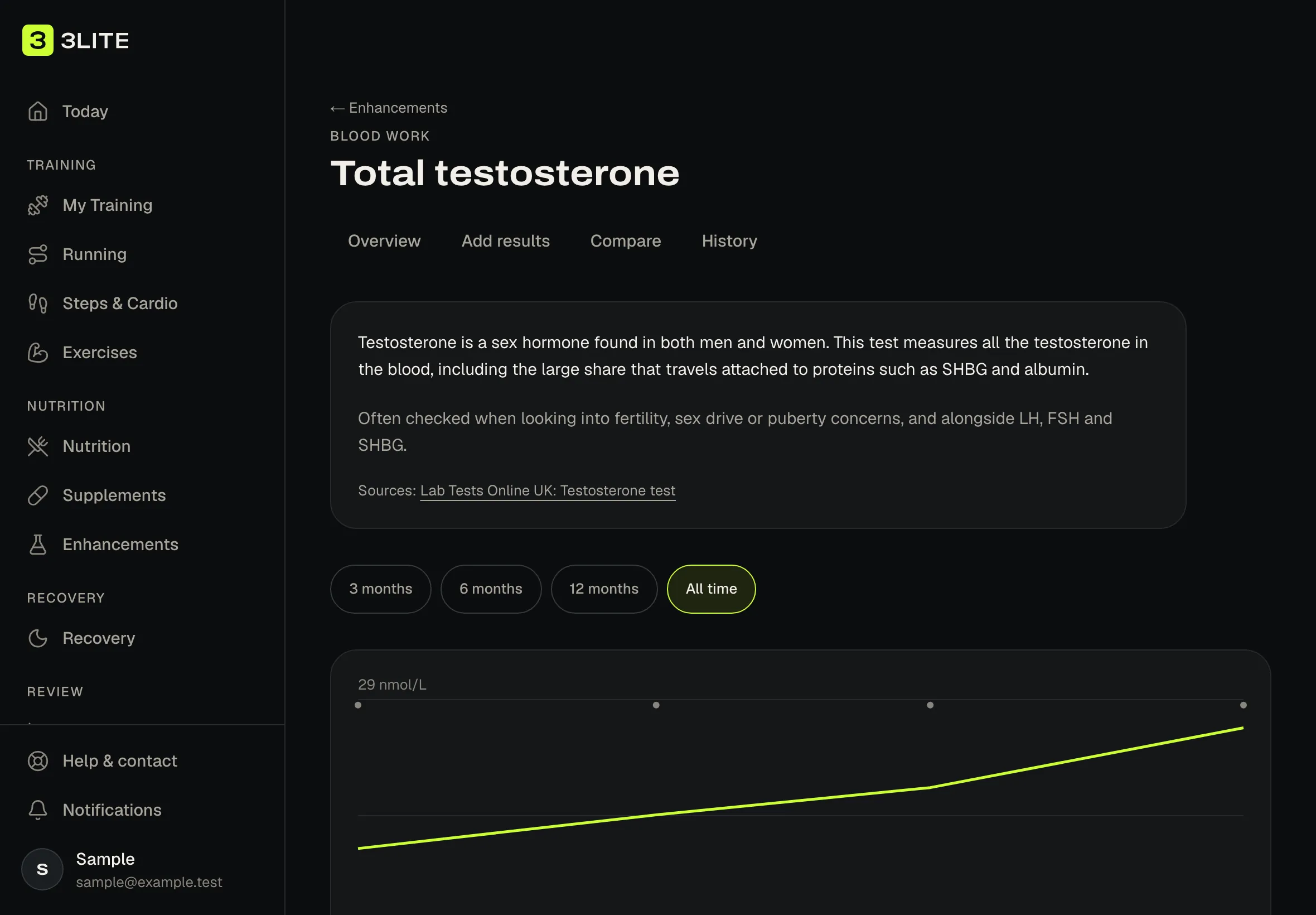Click the Enhancements flask icon
Image resolution: width=1316 pixels, height=915 pixels.
[x=38, y=545]
